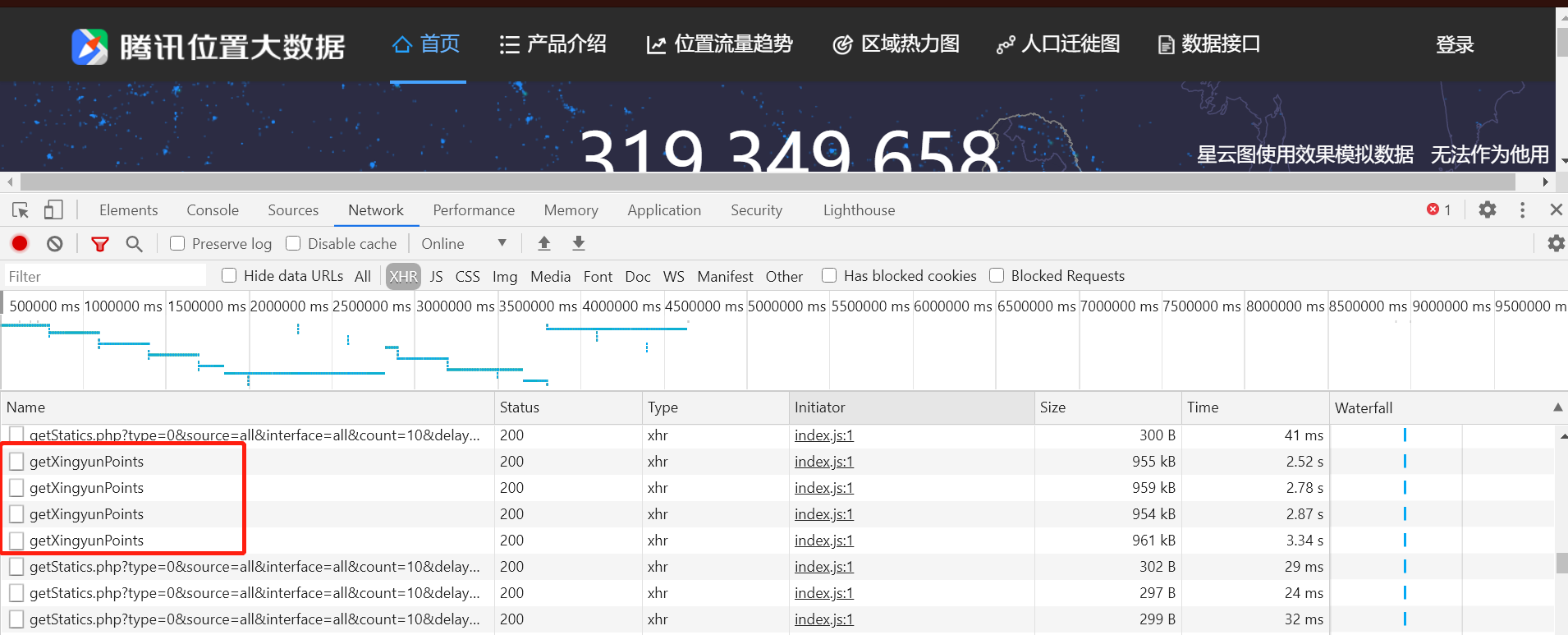
Task: Sort by the Size column header
Action: [1107, 407]
